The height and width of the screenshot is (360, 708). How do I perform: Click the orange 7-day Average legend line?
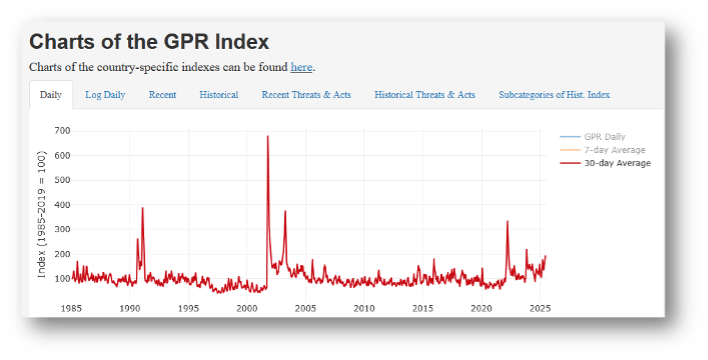click(570, 150)
